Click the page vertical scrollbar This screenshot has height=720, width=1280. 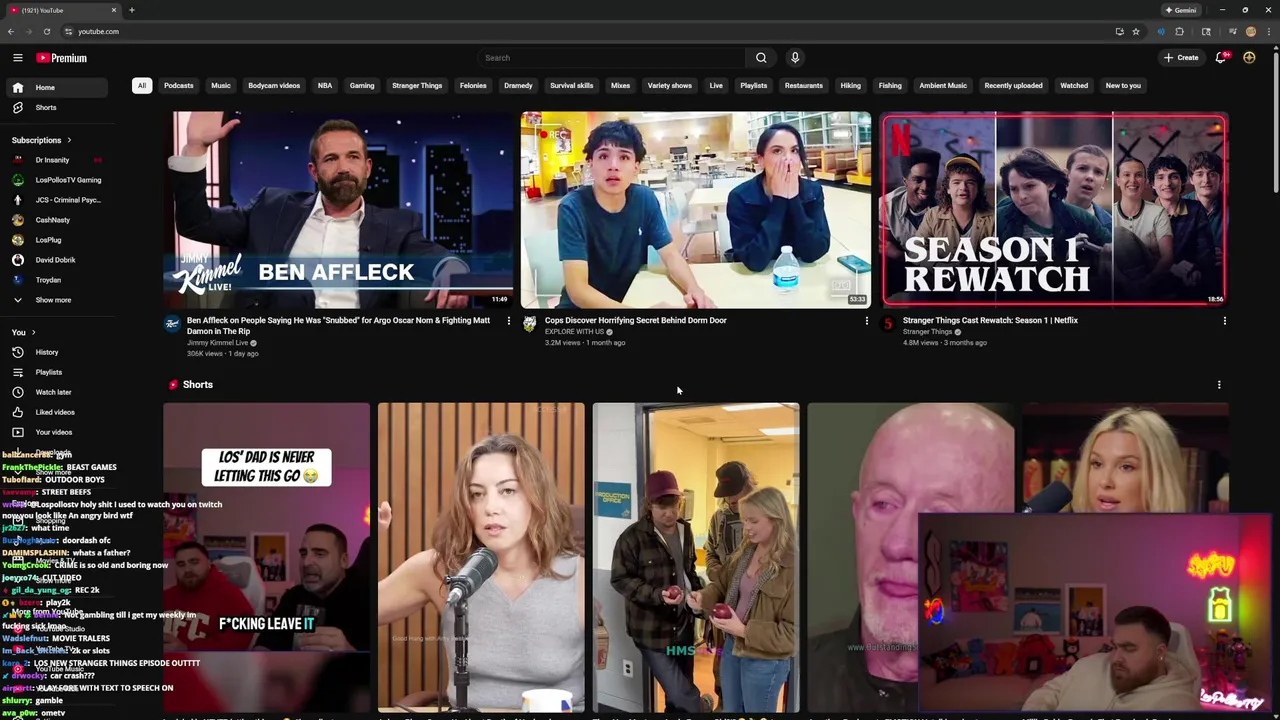point(1275,120)
